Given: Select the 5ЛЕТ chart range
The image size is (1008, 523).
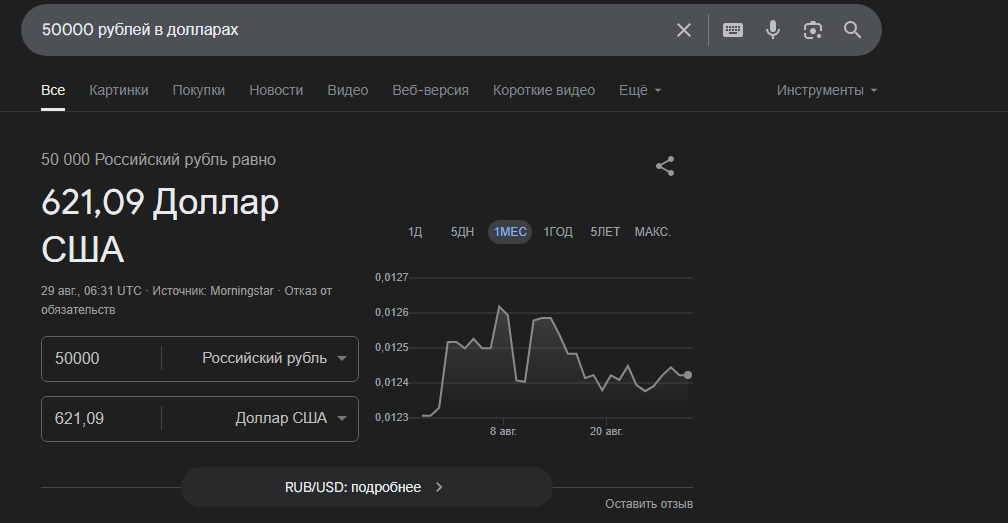Looking at the screenshot, I should 605,232.
